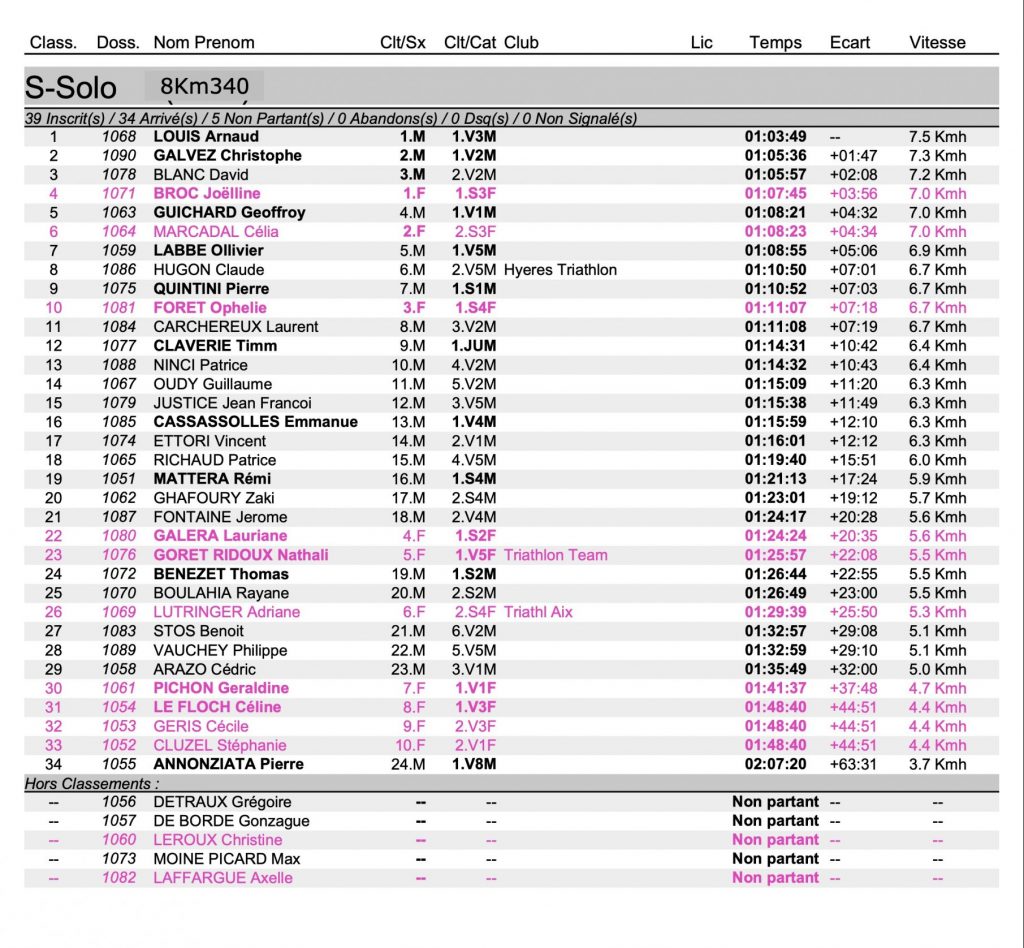
Task: Click the name "QUINTINI Pierre"
Action: click(211, 289)
